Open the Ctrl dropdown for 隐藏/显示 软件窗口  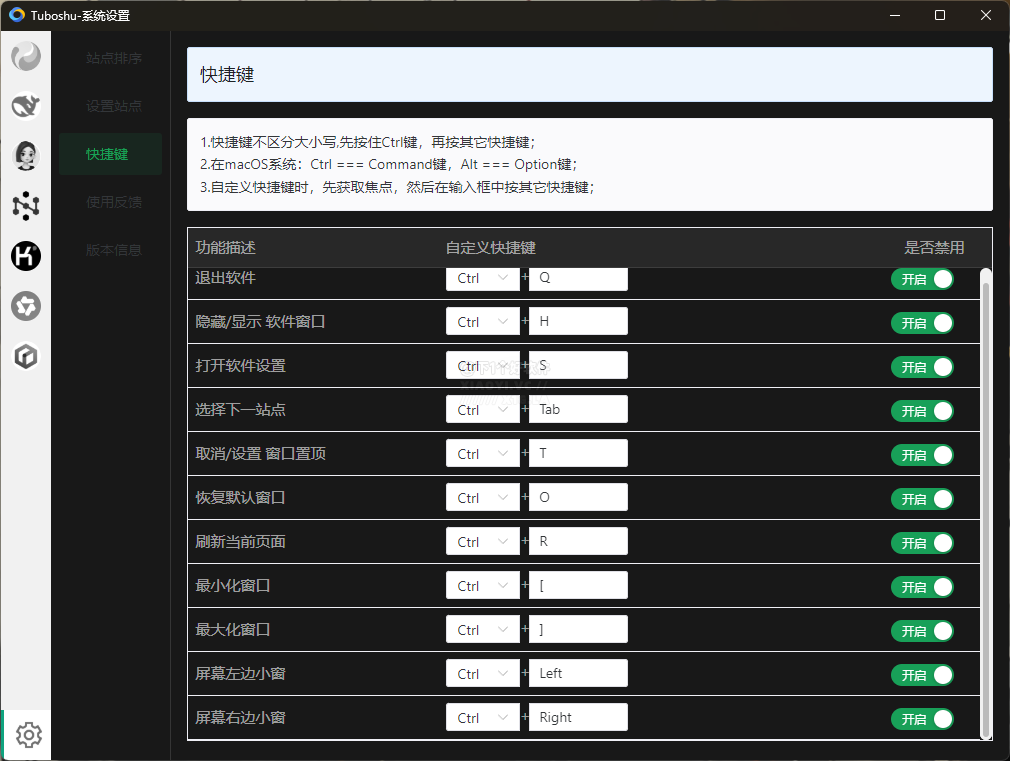tap(482, 321)
